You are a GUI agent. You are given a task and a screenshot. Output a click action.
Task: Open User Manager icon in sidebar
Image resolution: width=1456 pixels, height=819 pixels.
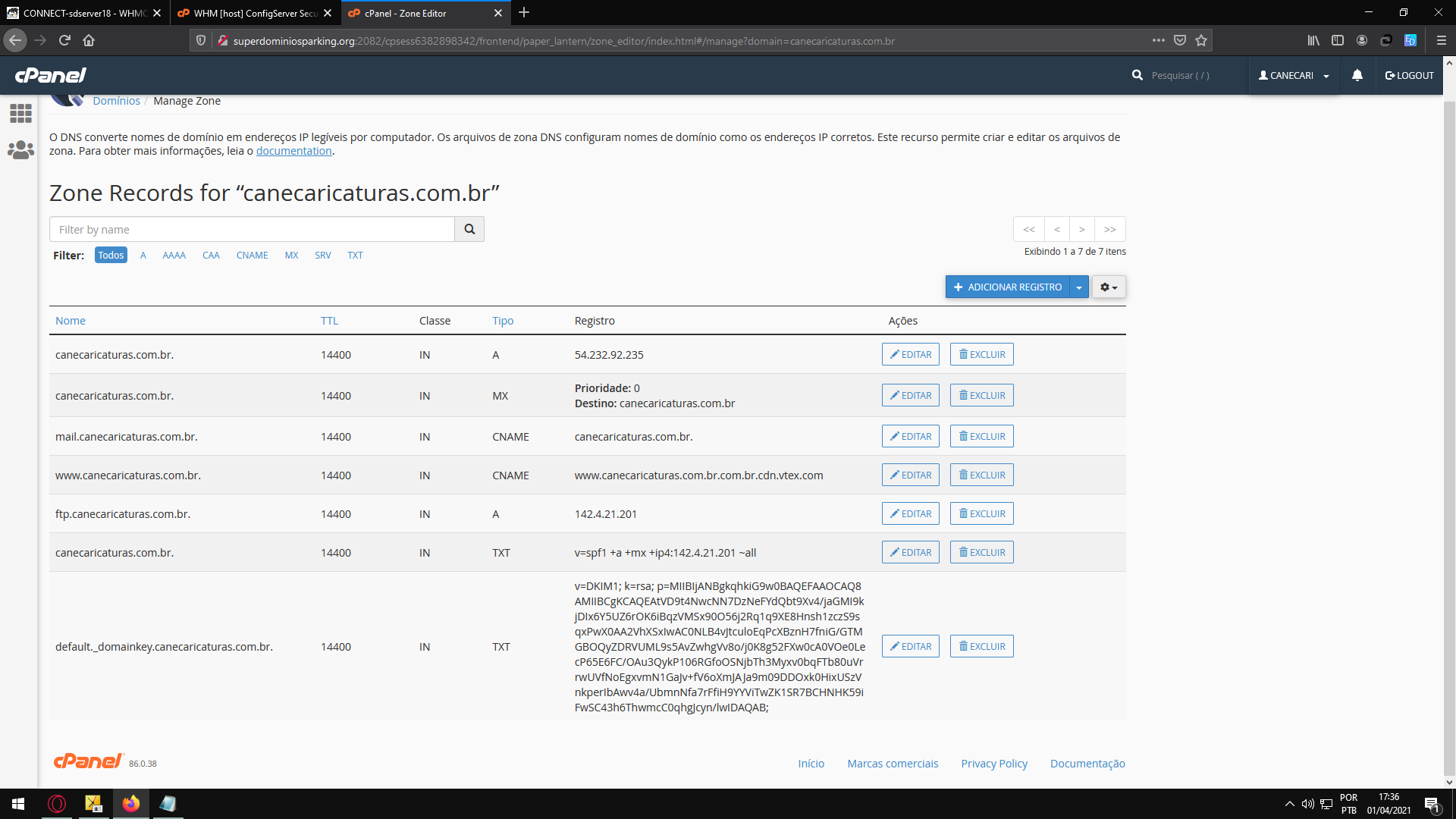pos(20,150)
